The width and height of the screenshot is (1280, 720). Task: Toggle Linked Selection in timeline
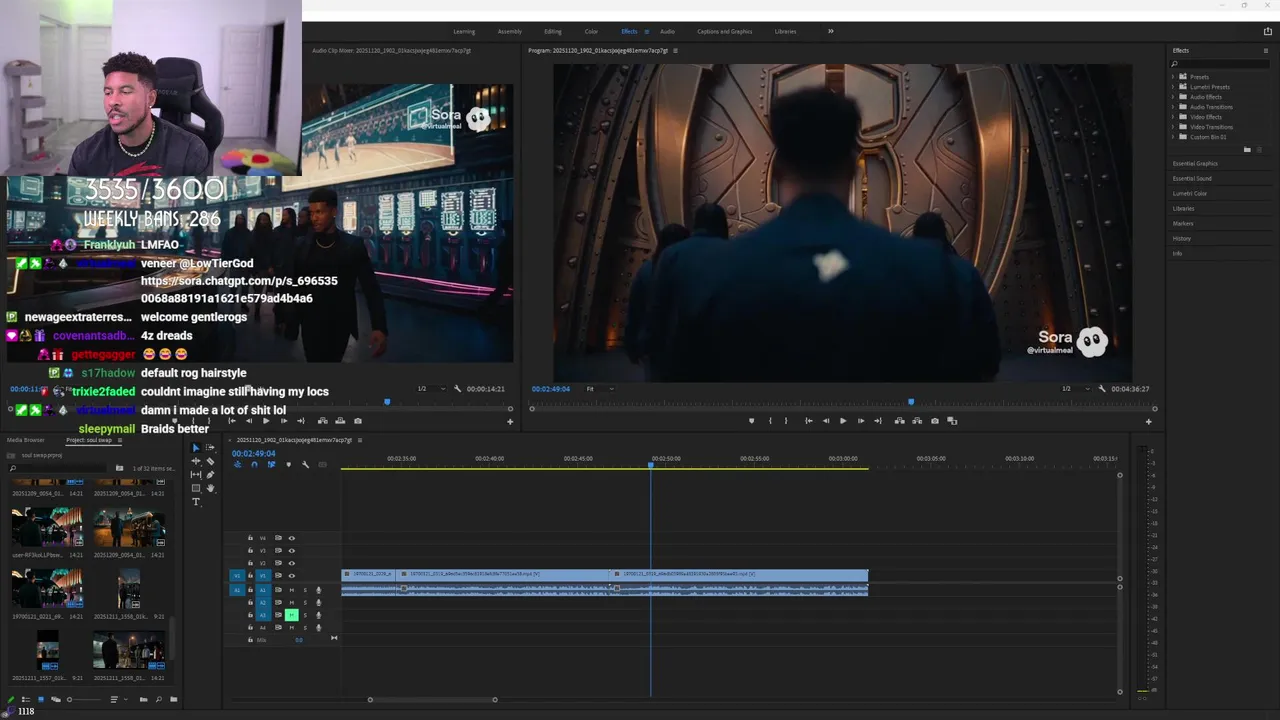pos(271,464)
